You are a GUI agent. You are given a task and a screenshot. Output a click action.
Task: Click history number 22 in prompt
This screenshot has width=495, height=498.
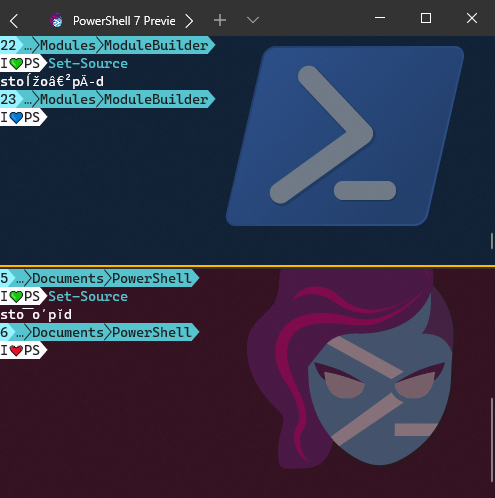click(x=8, y=45)
